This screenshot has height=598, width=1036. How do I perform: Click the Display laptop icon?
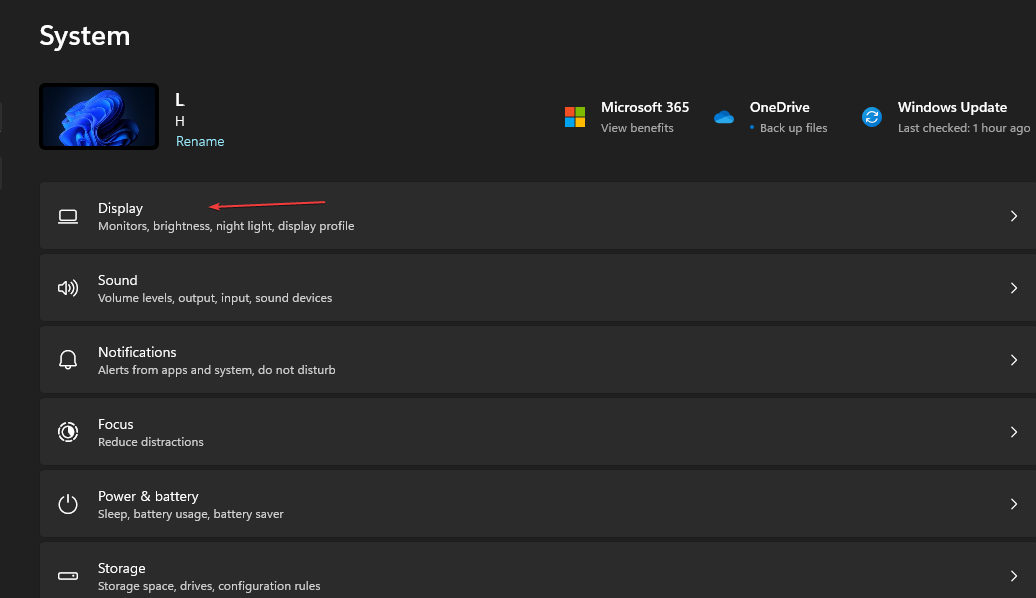tap(68, 216)
